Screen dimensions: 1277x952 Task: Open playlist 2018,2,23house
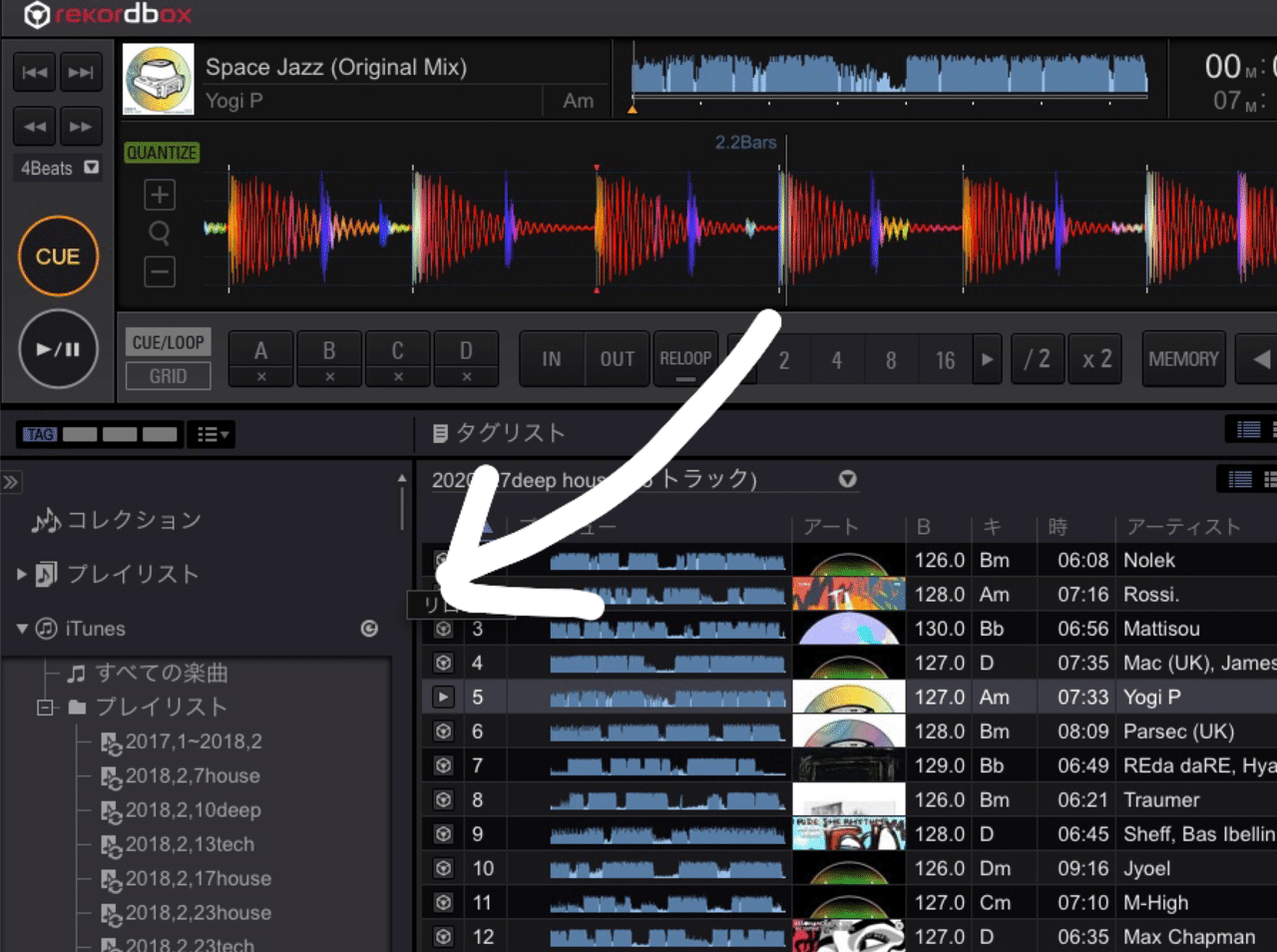(186, 913)
